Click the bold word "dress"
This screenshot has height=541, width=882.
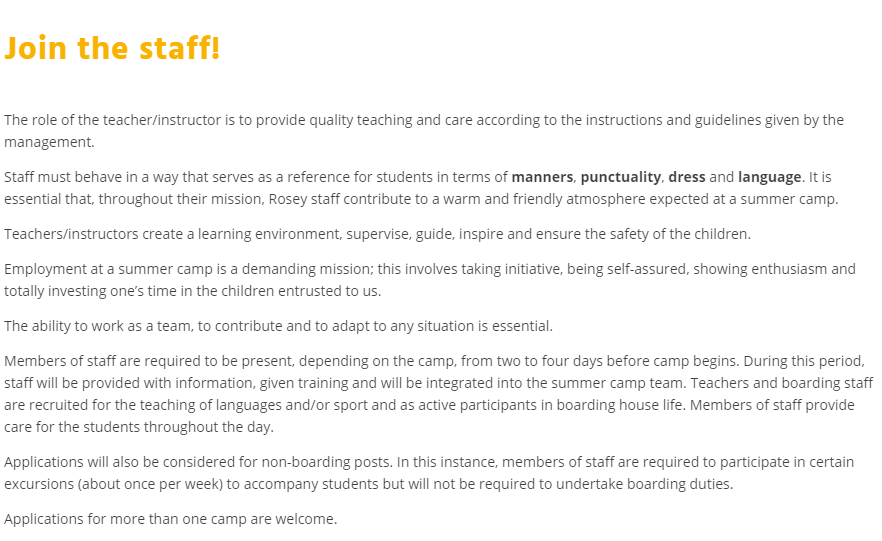click(687, 177)
